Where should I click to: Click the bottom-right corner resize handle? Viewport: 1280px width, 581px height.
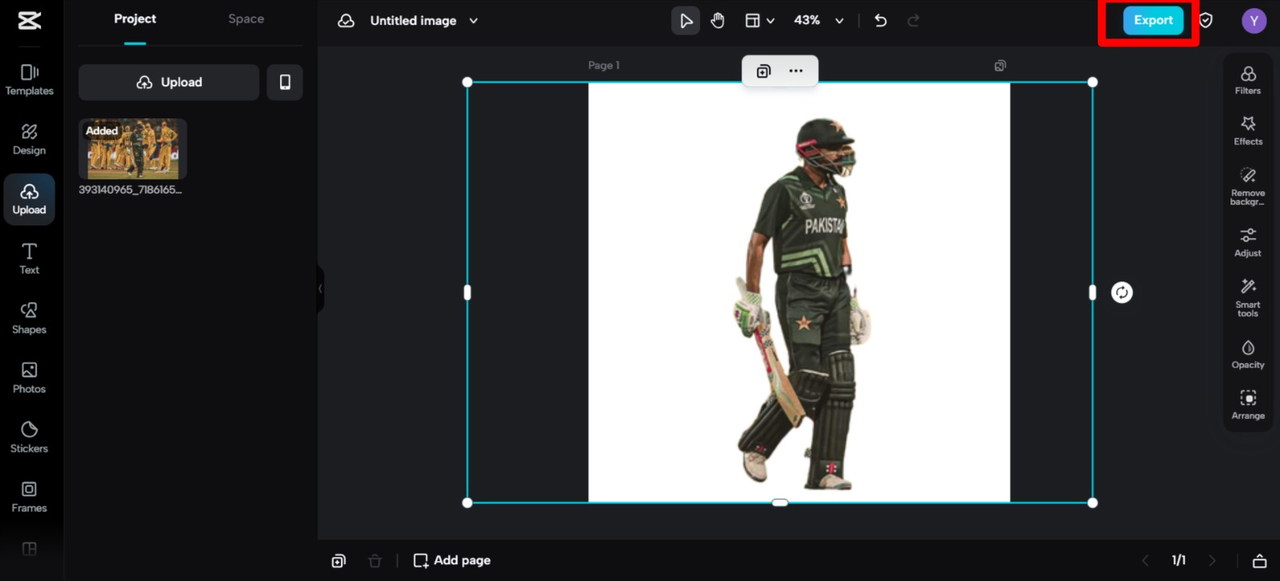point(1092,502)
